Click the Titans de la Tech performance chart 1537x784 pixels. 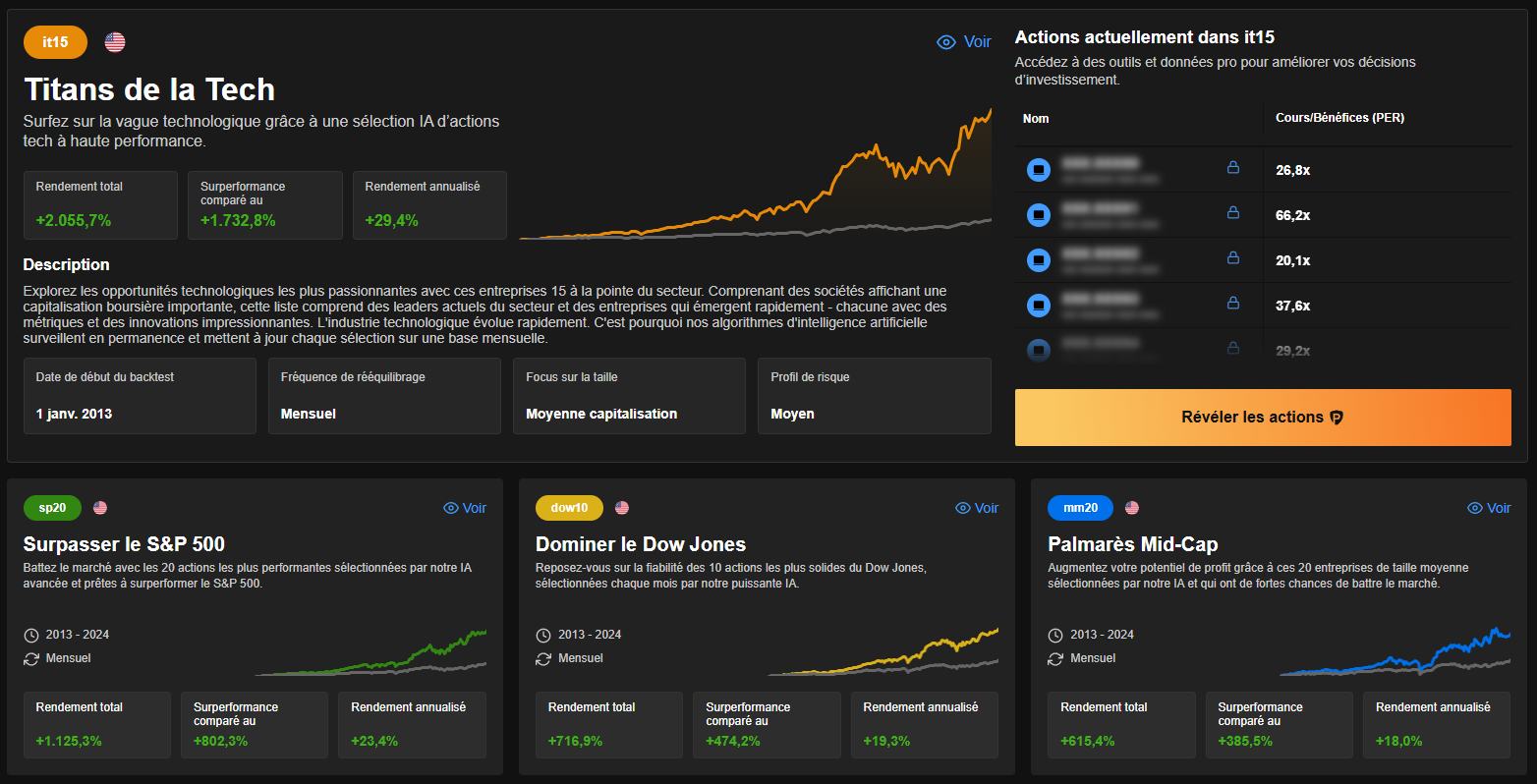pyautogui.click(x=756, y=174)
